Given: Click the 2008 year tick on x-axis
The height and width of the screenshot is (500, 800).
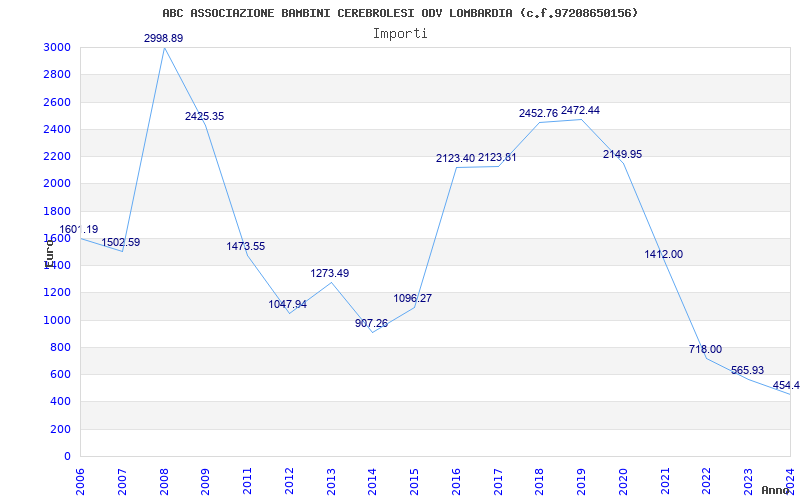Looking at the screenshot, I should (x=164, y=481).
